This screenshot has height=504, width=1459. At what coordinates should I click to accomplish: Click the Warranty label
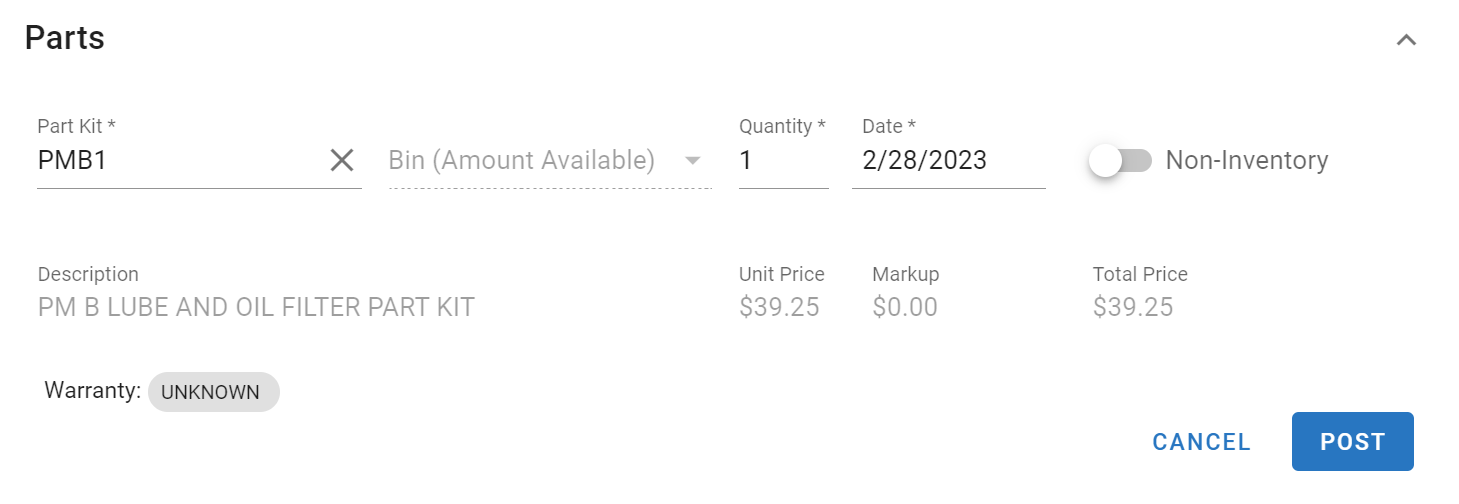pos(92,391)
